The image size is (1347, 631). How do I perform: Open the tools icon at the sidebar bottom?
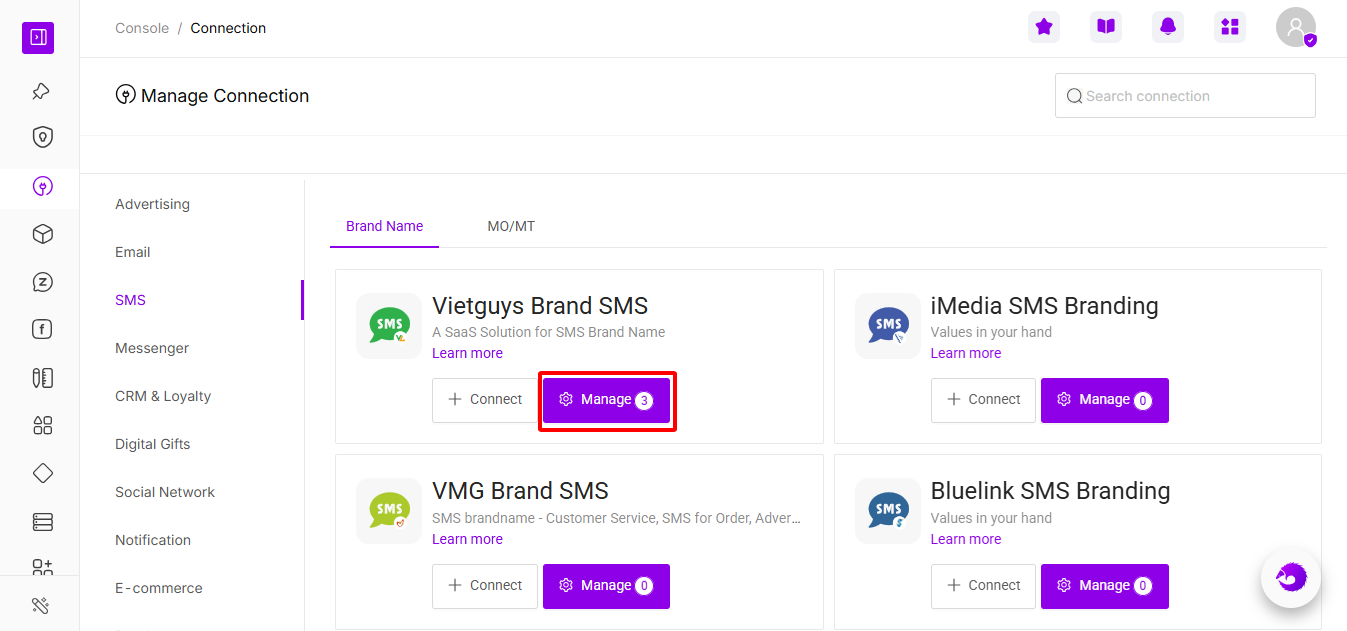40,605
